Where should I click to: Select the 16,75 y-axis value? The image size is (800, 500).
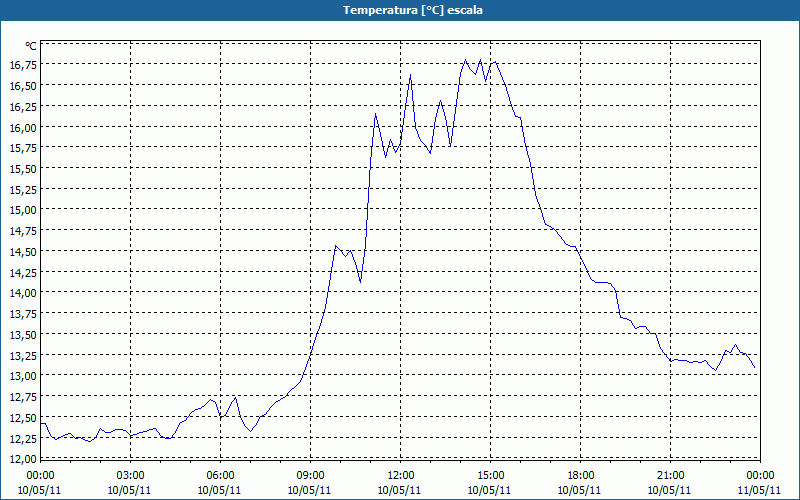coord(23,64)
